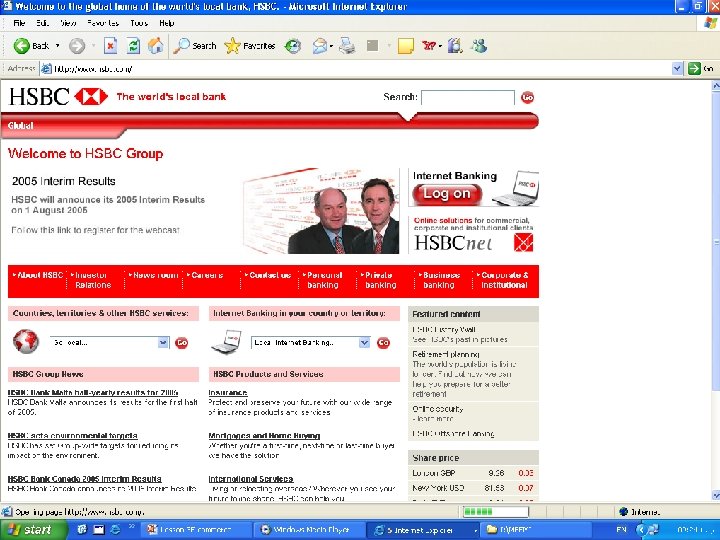720x540 pixels.
Task: Open the Mail button dropdown arrow
Action: (x=331, y=46)
